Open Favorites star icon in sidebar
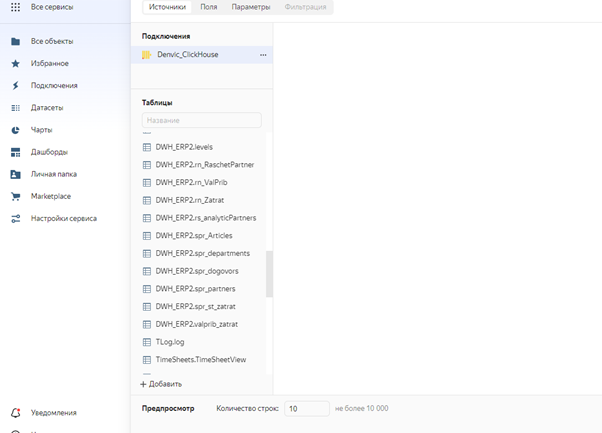602x433 pixels. pos(15,63)
